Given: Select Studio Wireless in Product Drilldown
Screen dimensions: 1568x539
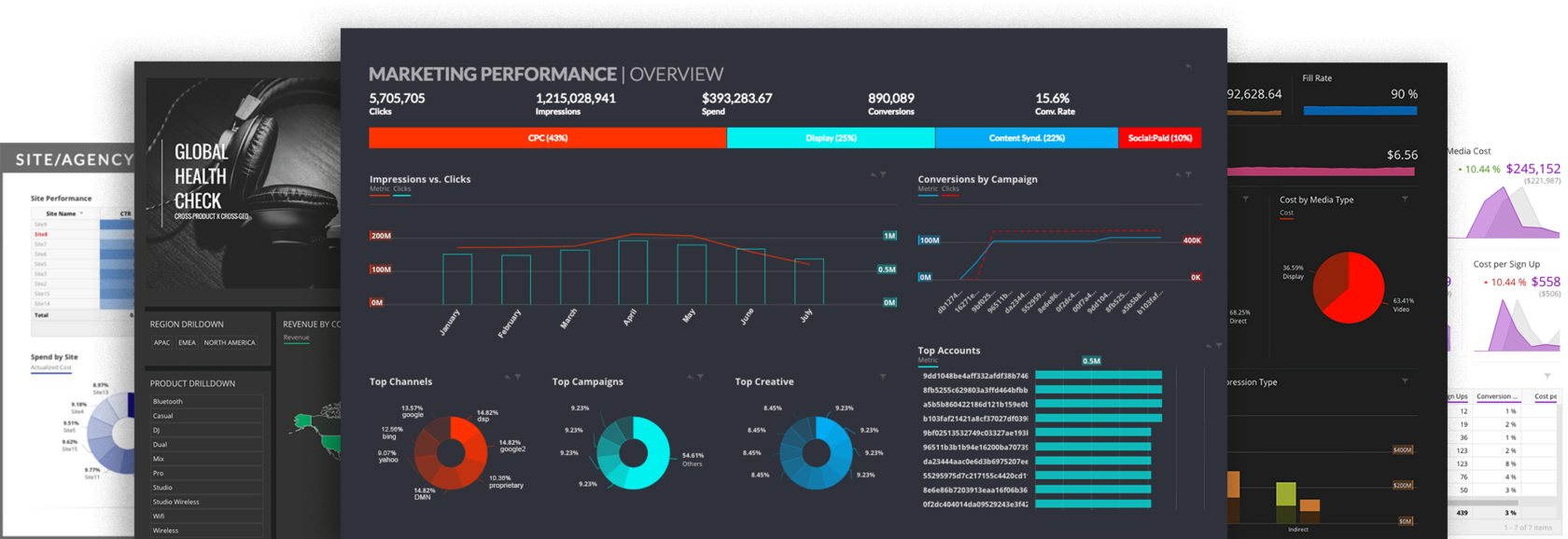Looking at the screenshot, I should [x=175, y=502].
